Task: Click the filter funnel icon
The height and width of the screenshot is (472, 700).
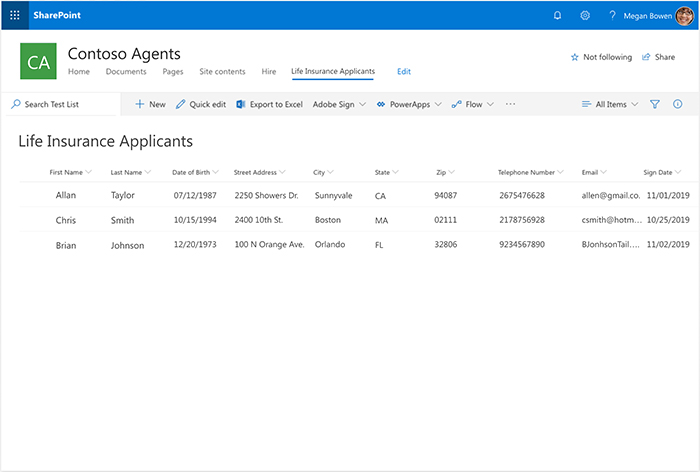Action: [655, 104]
